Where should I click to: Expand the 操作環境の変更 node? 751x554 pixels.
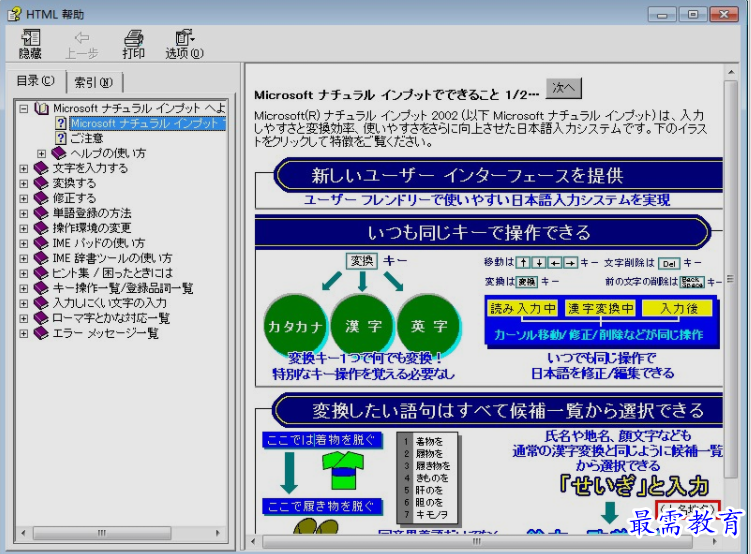point(23,228)
